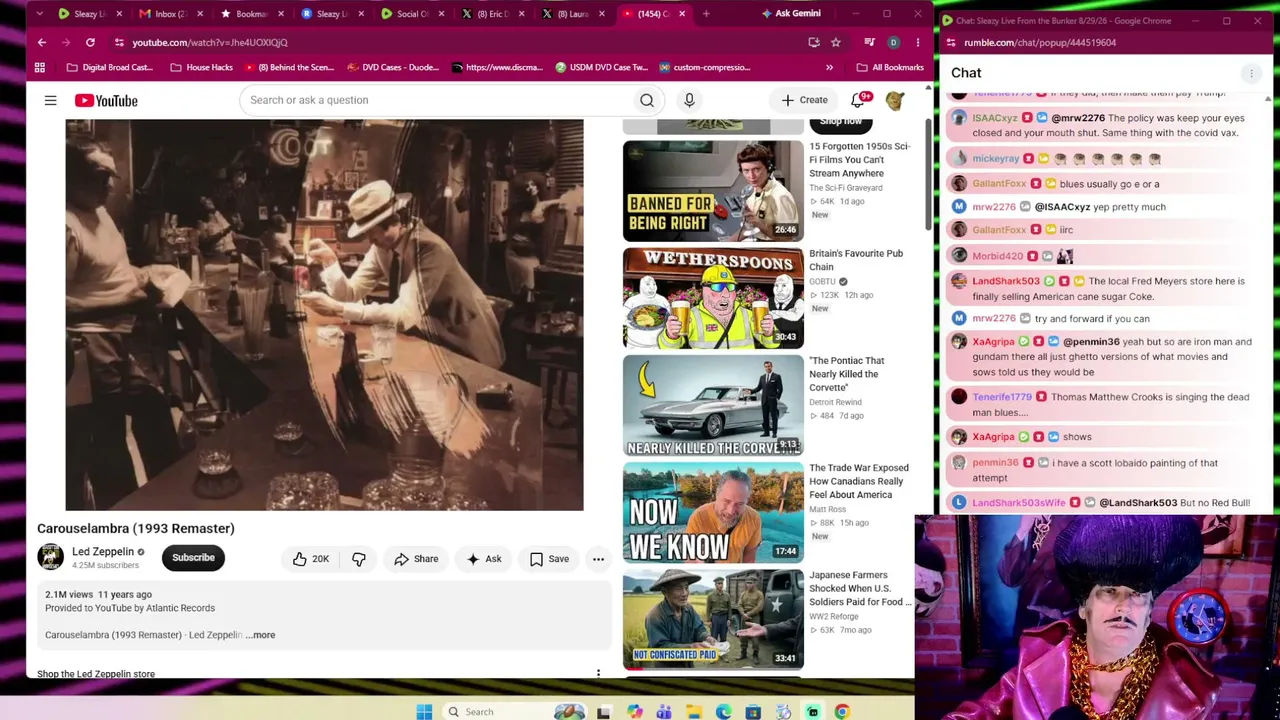Click the Ask button under the video
1280x720 pixels.
[x=484, y=559]
